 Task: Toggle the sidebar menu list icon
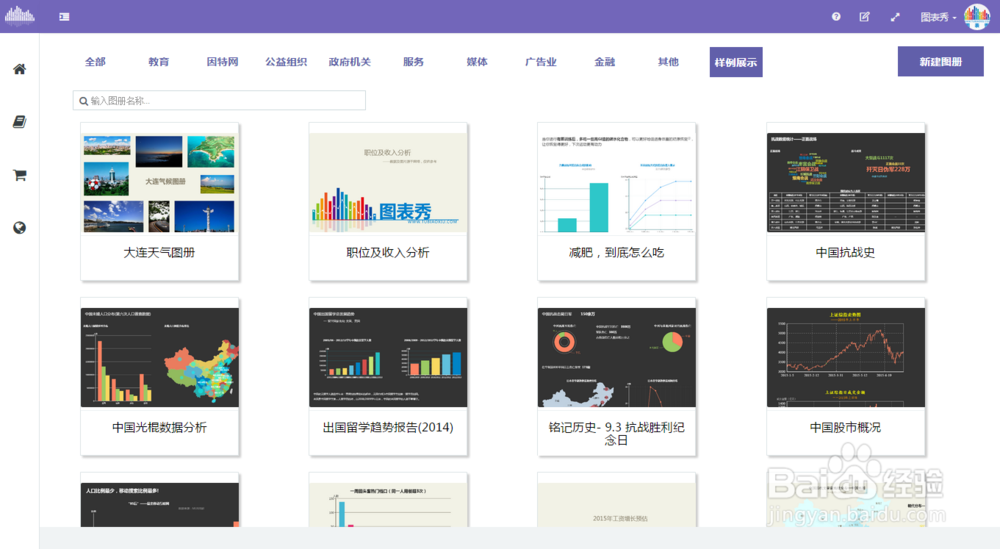[64, 17]
